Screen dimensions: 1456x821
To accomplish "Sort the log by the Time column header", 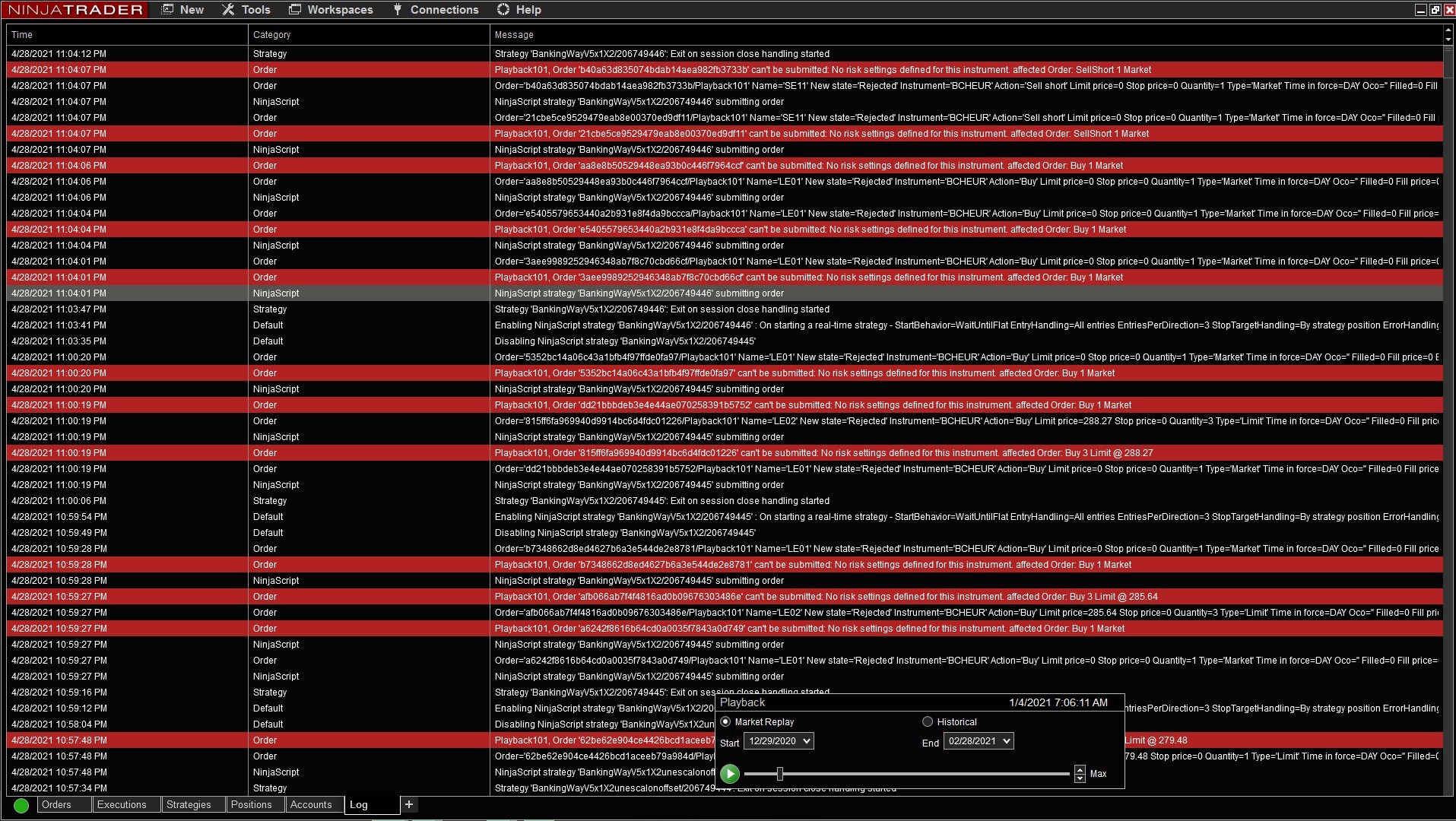I will tap(127, 35).
